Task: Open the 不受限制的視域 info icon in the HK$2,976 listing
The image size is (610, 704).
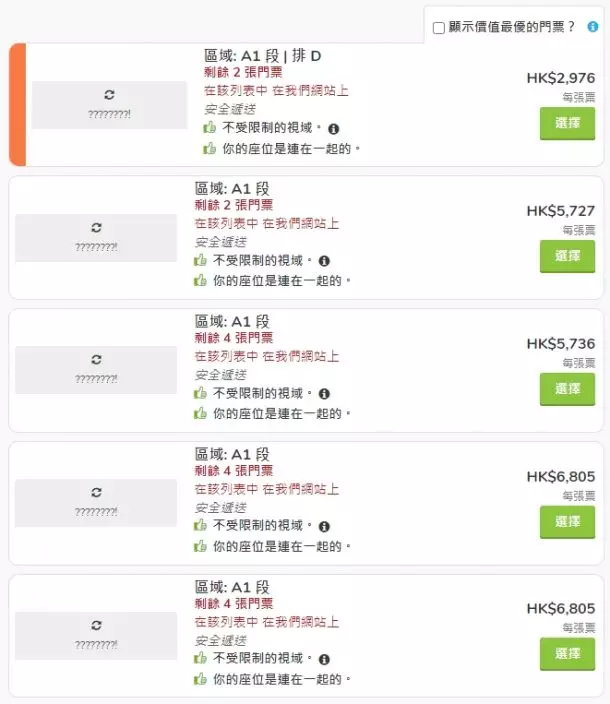Action: (334, 129)
